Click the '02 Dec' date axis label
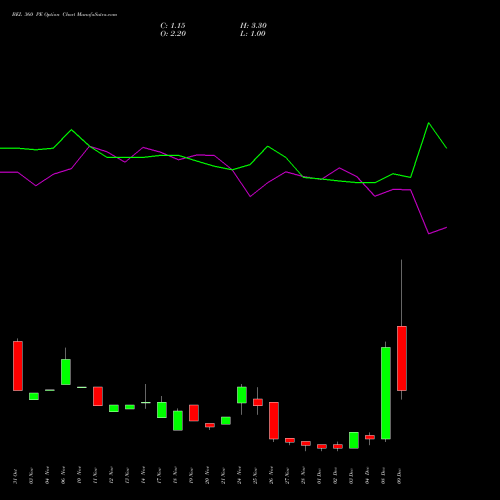500x500 pixels. (x=335, y=476)
